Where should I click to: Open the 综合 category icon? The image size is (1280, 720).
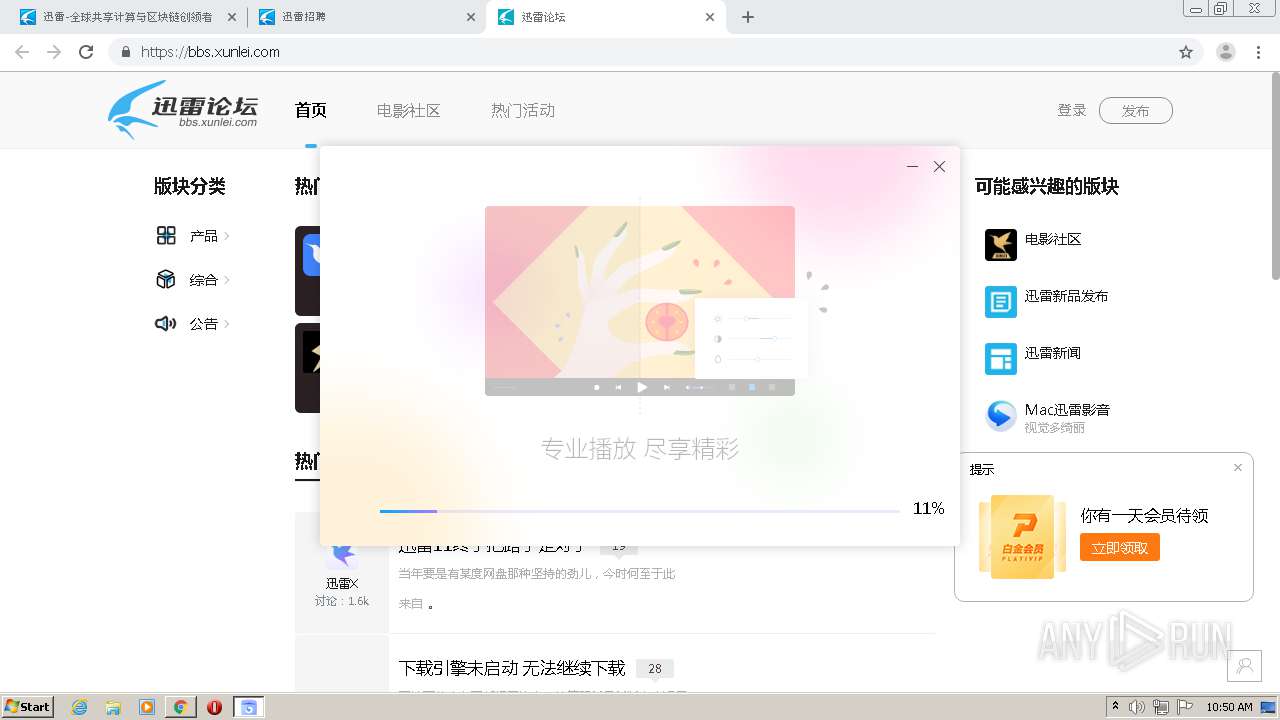tap(166, 280)
